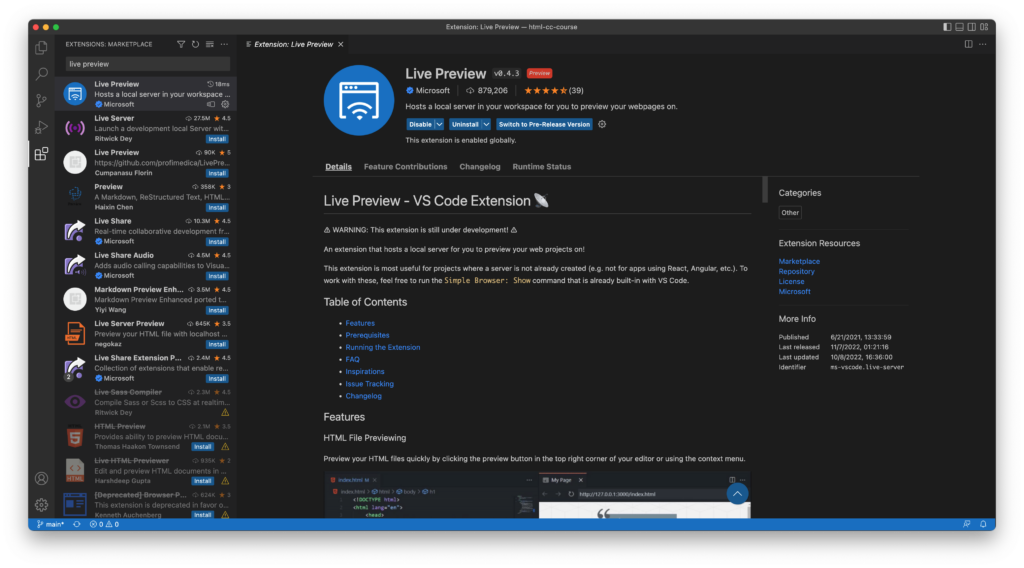Open the Repository resource link
1024x568 pixels.
tap(797, 272)
